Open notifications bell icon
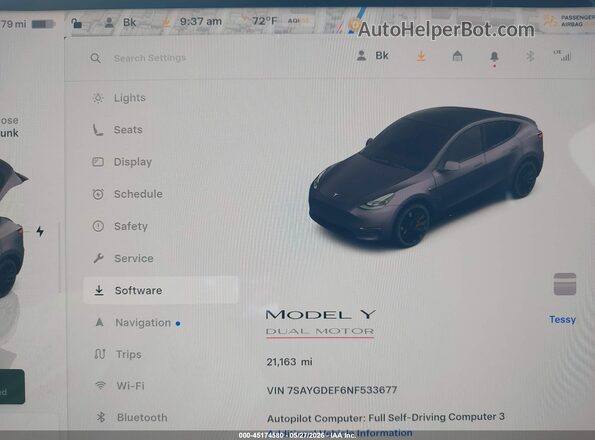Viewport: 595px width, 440px height. click(x=494, y=57)
